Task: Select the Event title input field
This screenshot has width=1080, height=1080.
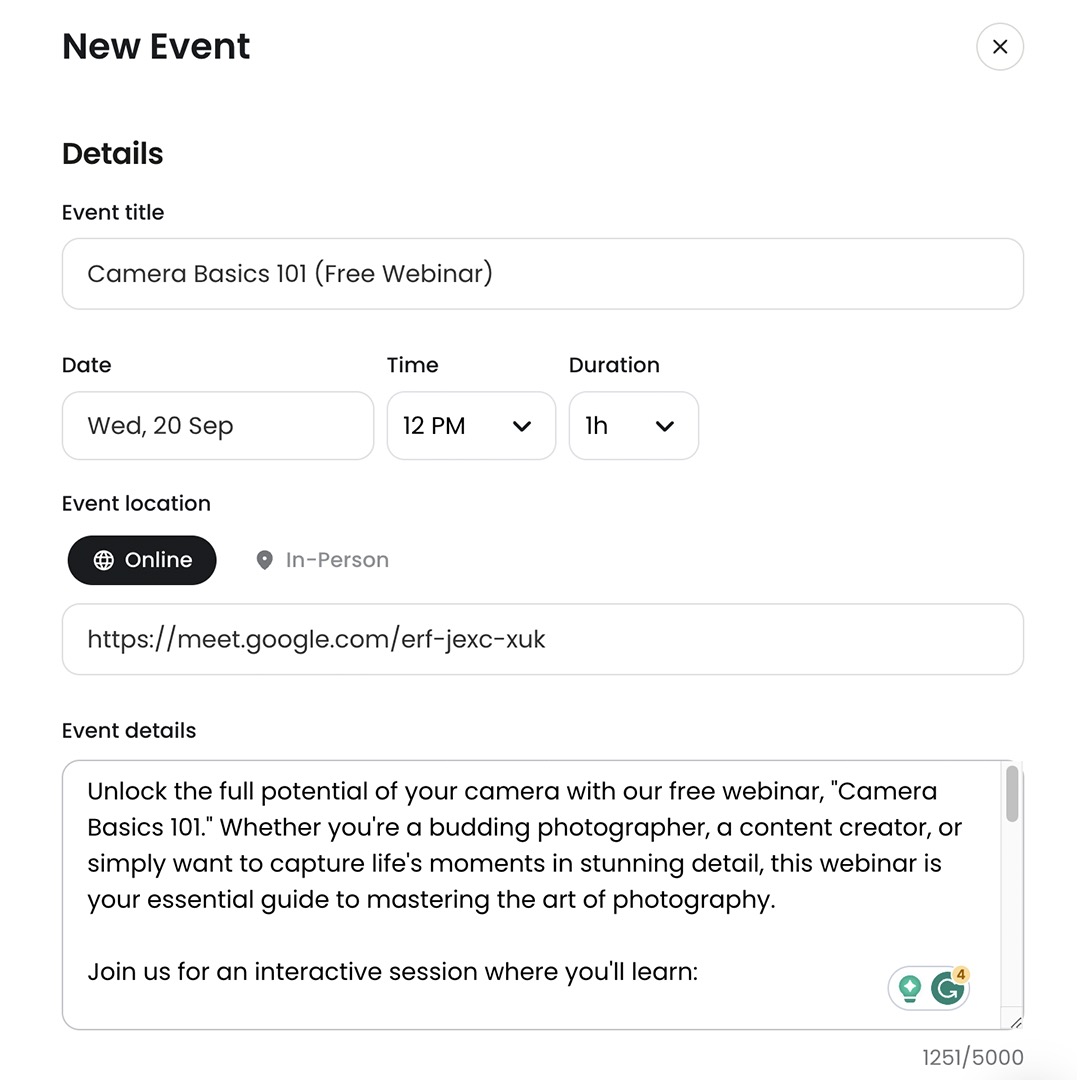Action: (x=543, y=274)
